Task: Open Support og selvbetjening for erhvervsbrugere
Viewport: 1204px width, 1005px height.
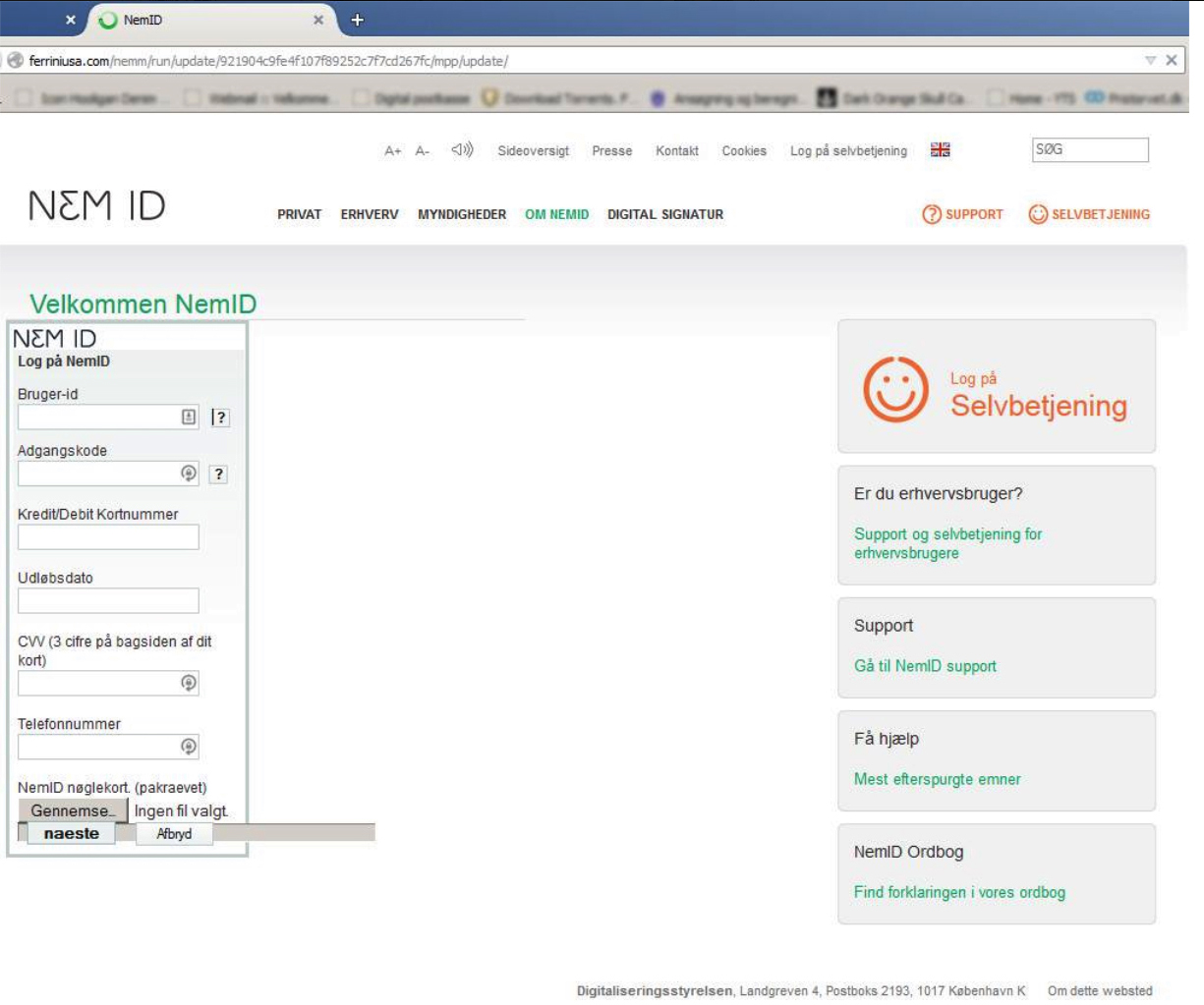Action: click(948, 543)
